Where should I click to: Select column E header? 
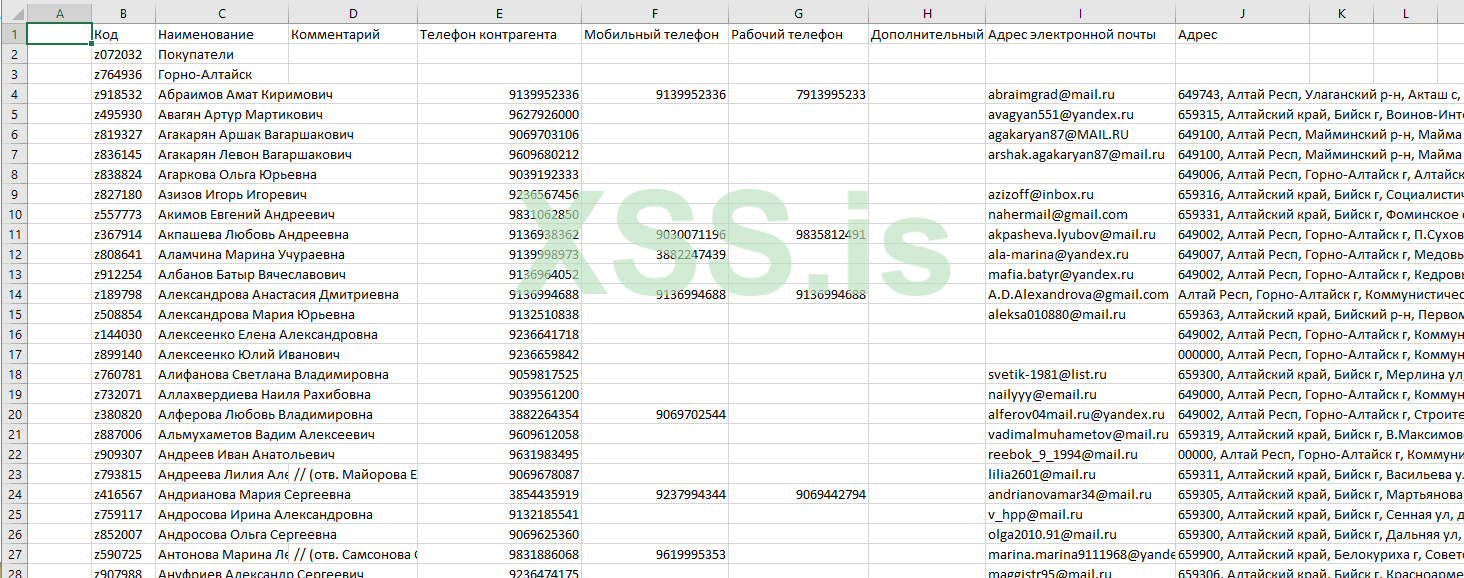coord(499,13)
